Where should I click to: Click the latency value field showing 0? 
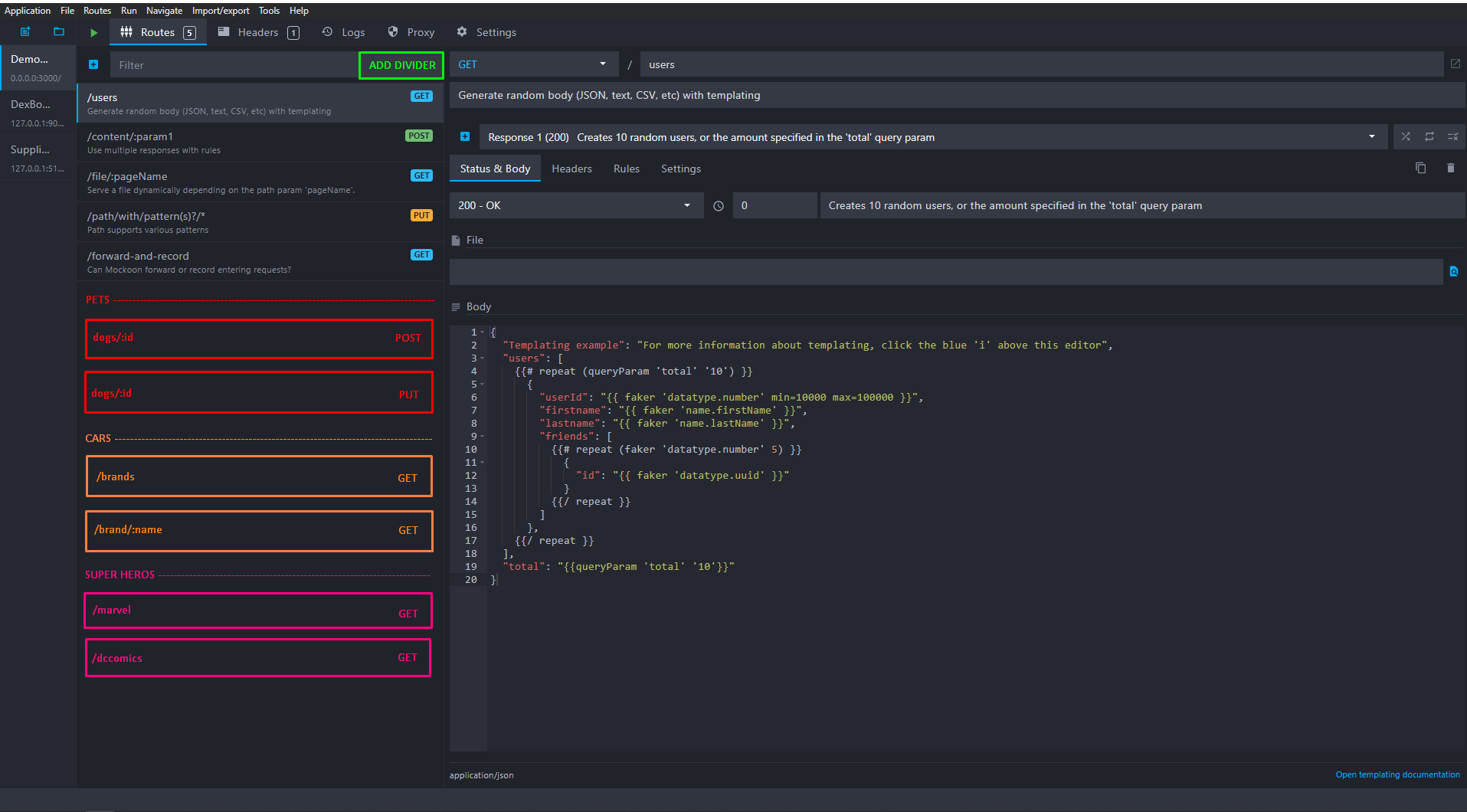(774, 205)
